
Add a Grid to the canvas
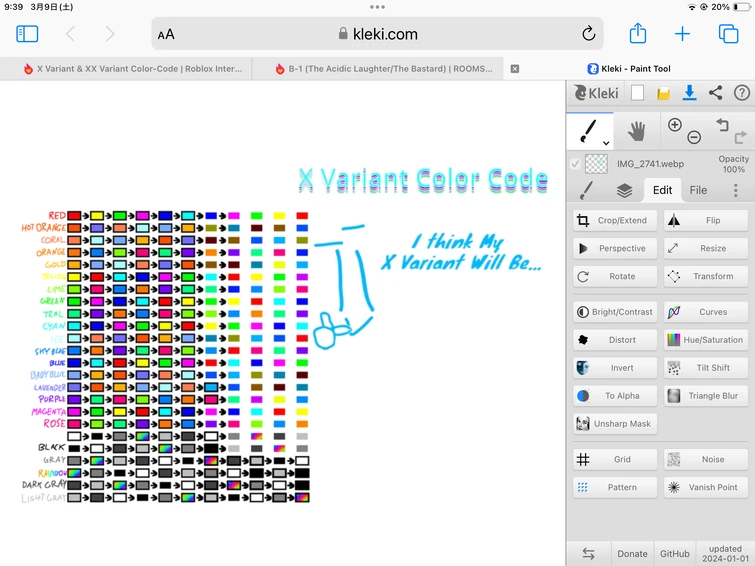pyautogui.click(x=615, y=460)
